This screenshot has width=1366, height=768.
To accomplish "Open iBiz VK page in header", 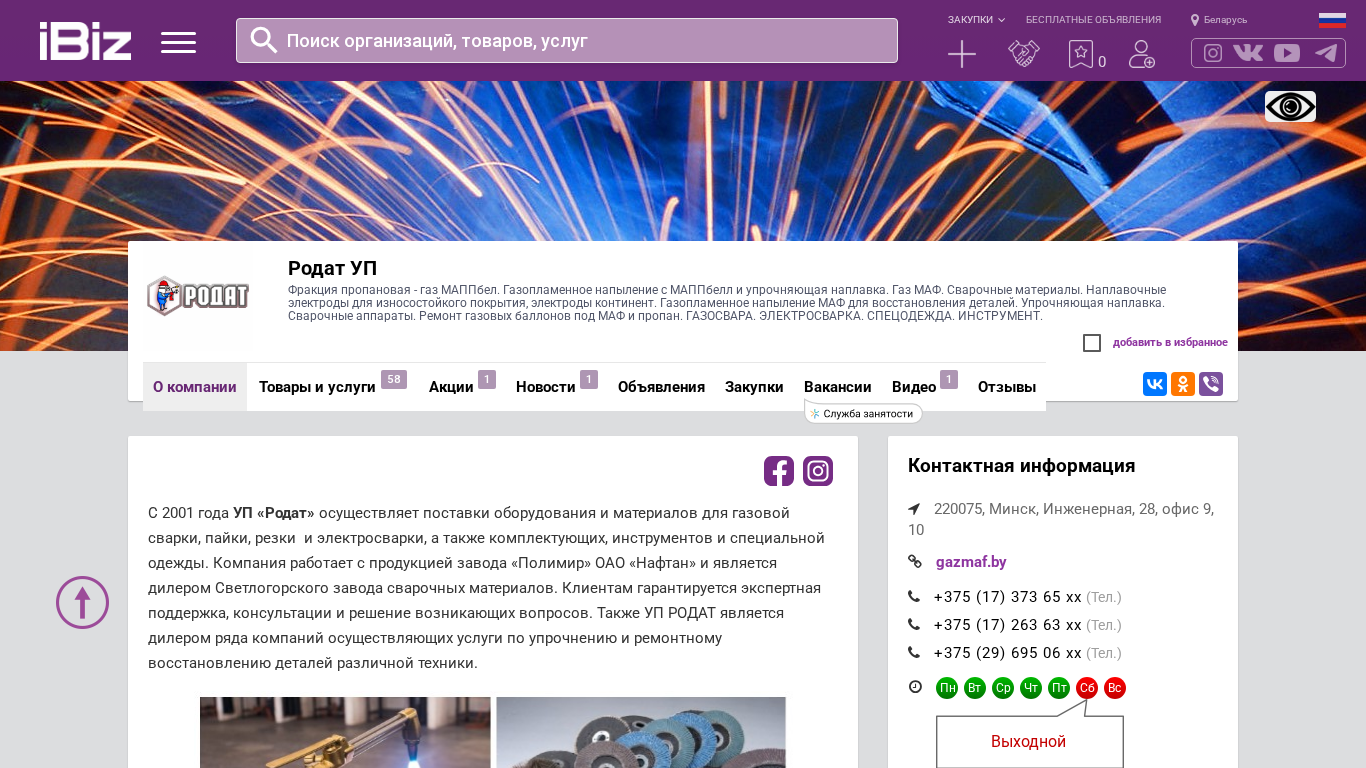I will [1248, 53].
